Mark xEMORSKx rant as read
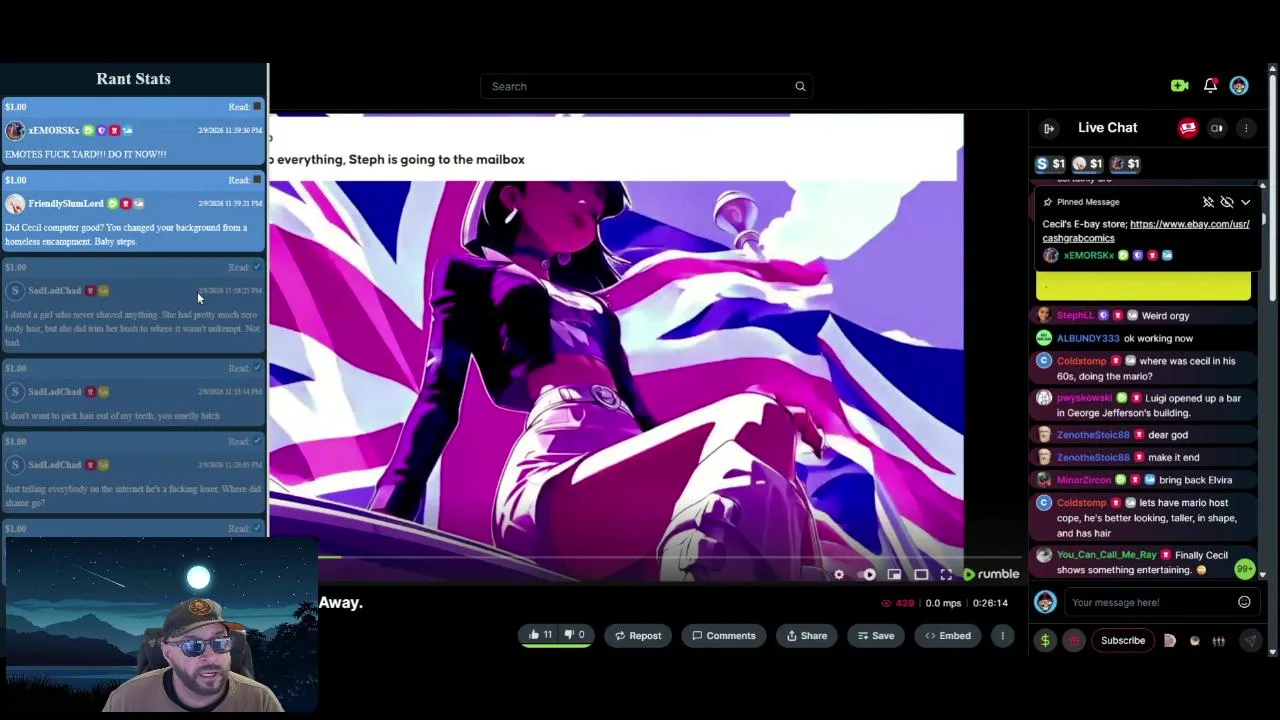Viewport: 1280px width, 720px height. pyautogui.click(x=257, y=106)
